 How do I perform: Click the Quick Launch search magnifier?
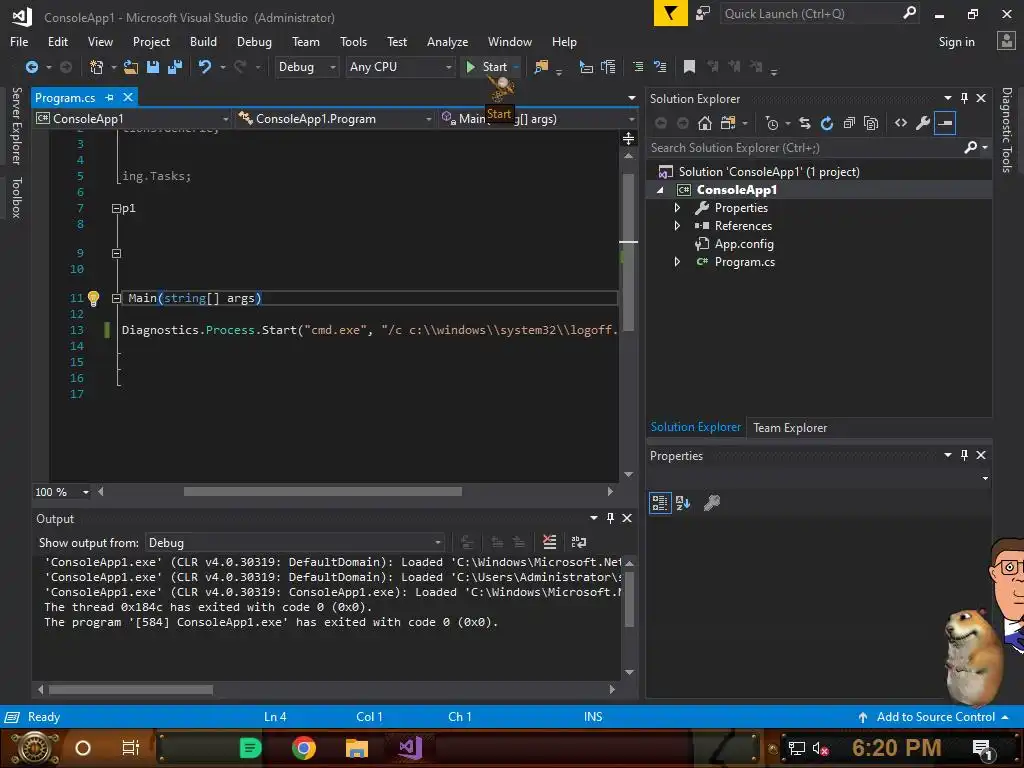click(909, 13)
